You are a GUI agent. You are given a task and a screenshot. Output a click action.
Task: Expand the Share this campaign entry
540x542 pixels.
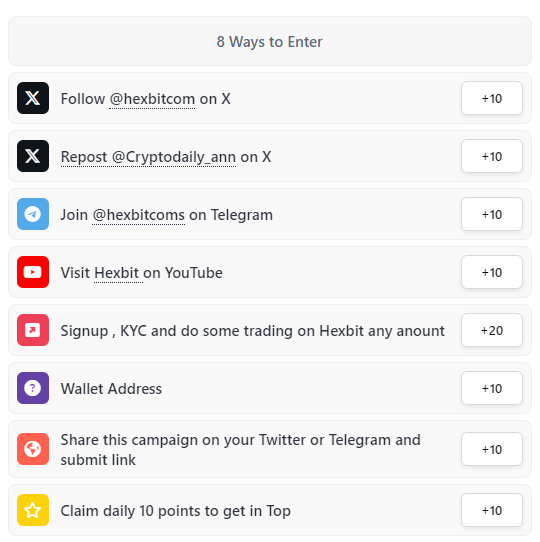click(270, 449)
